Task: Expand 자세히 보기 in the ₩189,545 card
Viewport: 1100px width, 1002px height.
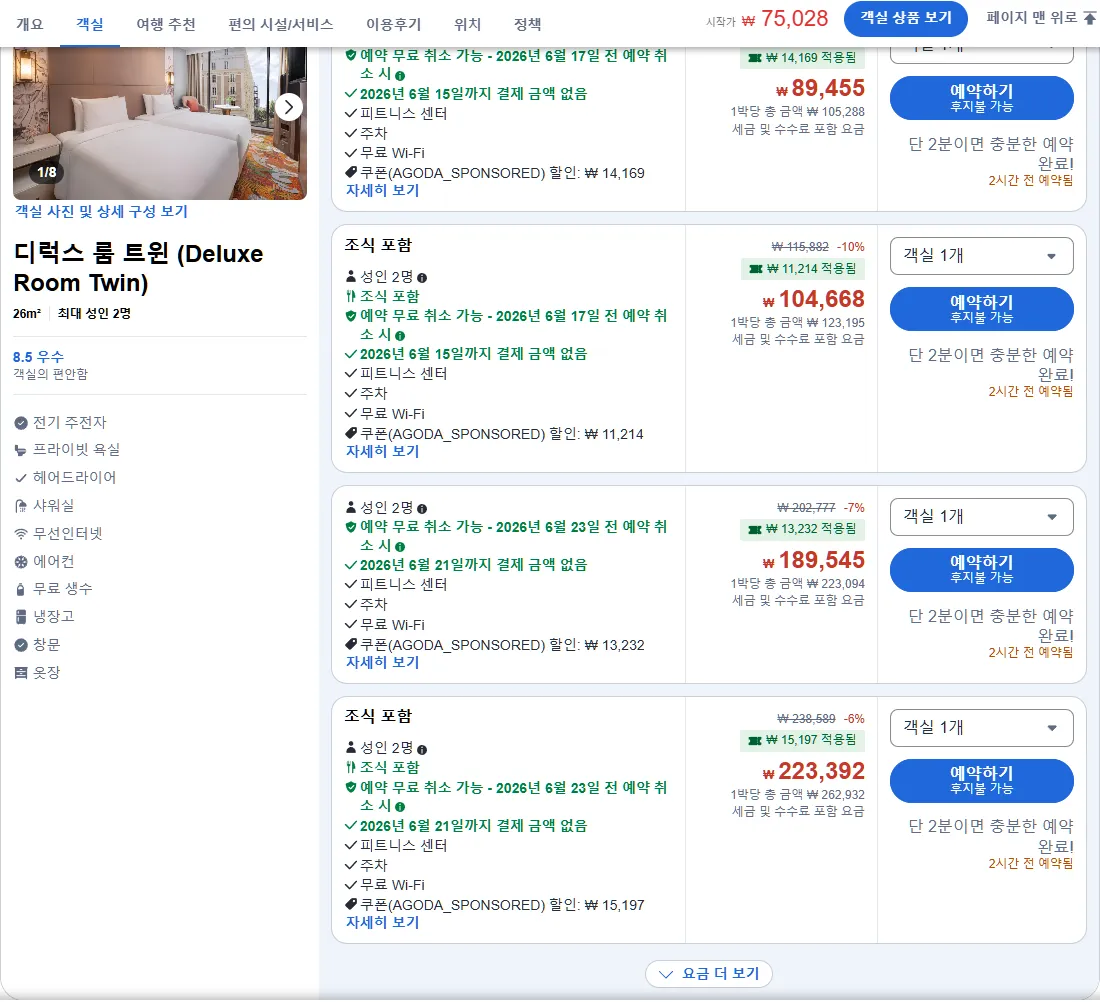Action: 382,662
